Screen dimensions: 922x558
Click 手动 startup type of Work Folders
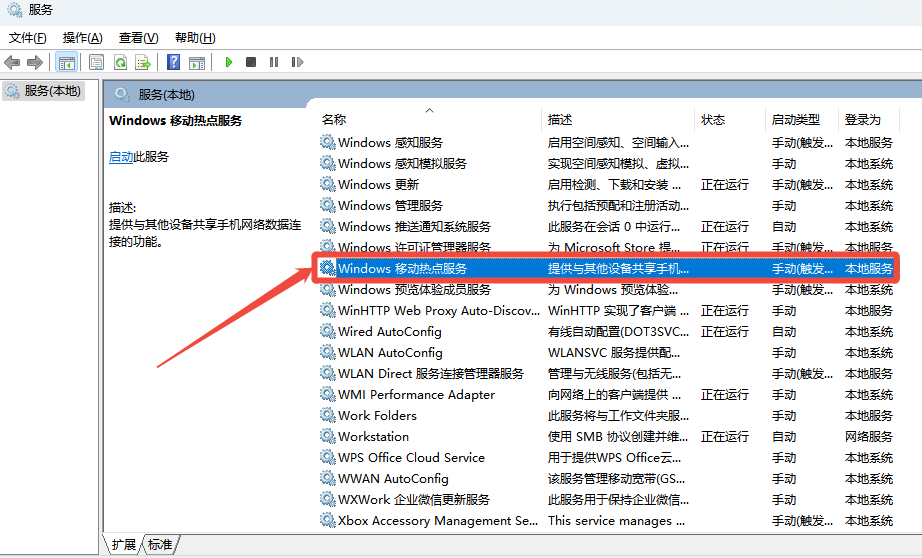[784, 416]
